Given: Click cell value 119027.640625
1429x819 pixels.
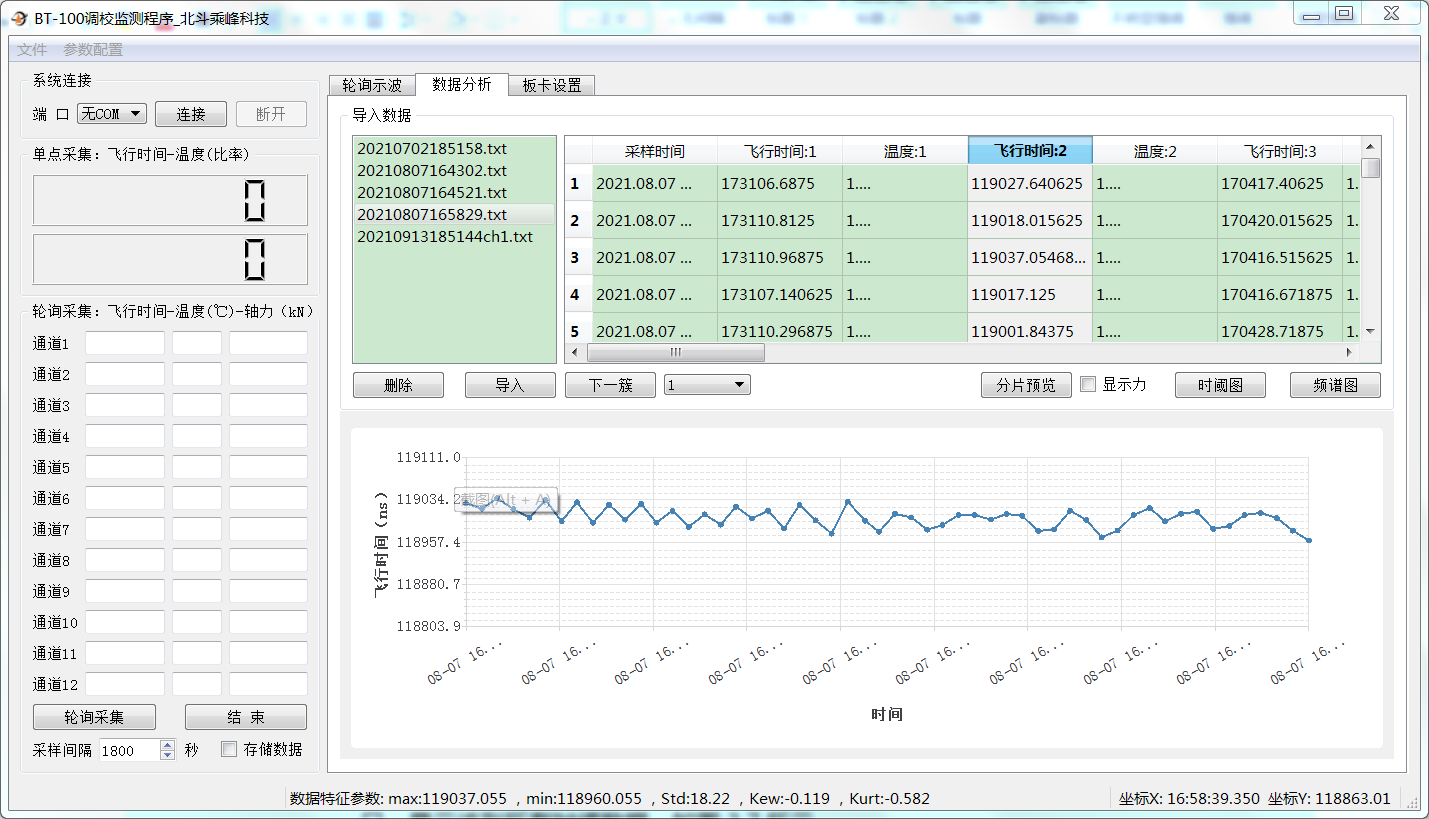Looking at the screenshot, I should coord(1030,184).
